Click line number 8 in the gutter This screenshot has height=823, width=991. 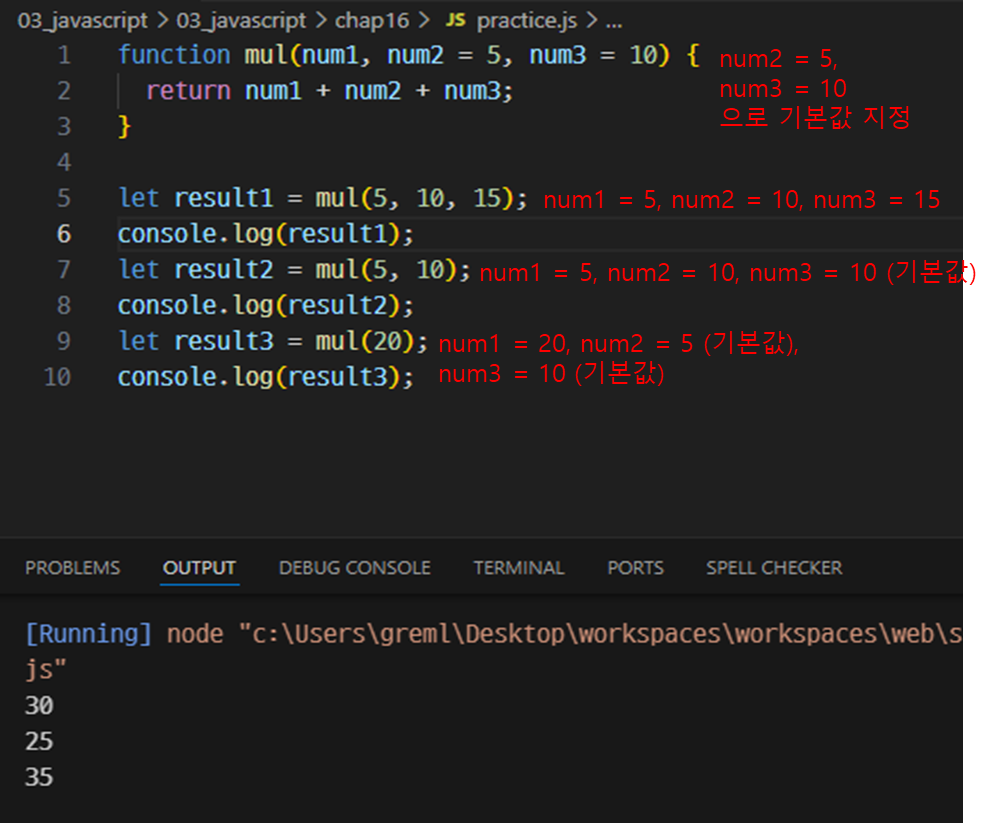click(64, 305)
